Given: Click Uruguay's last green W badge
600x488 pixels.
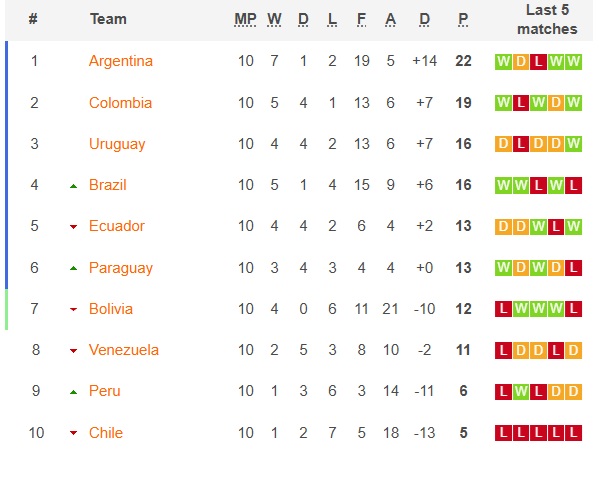Looking at the screenshot, I should point(573,144).
